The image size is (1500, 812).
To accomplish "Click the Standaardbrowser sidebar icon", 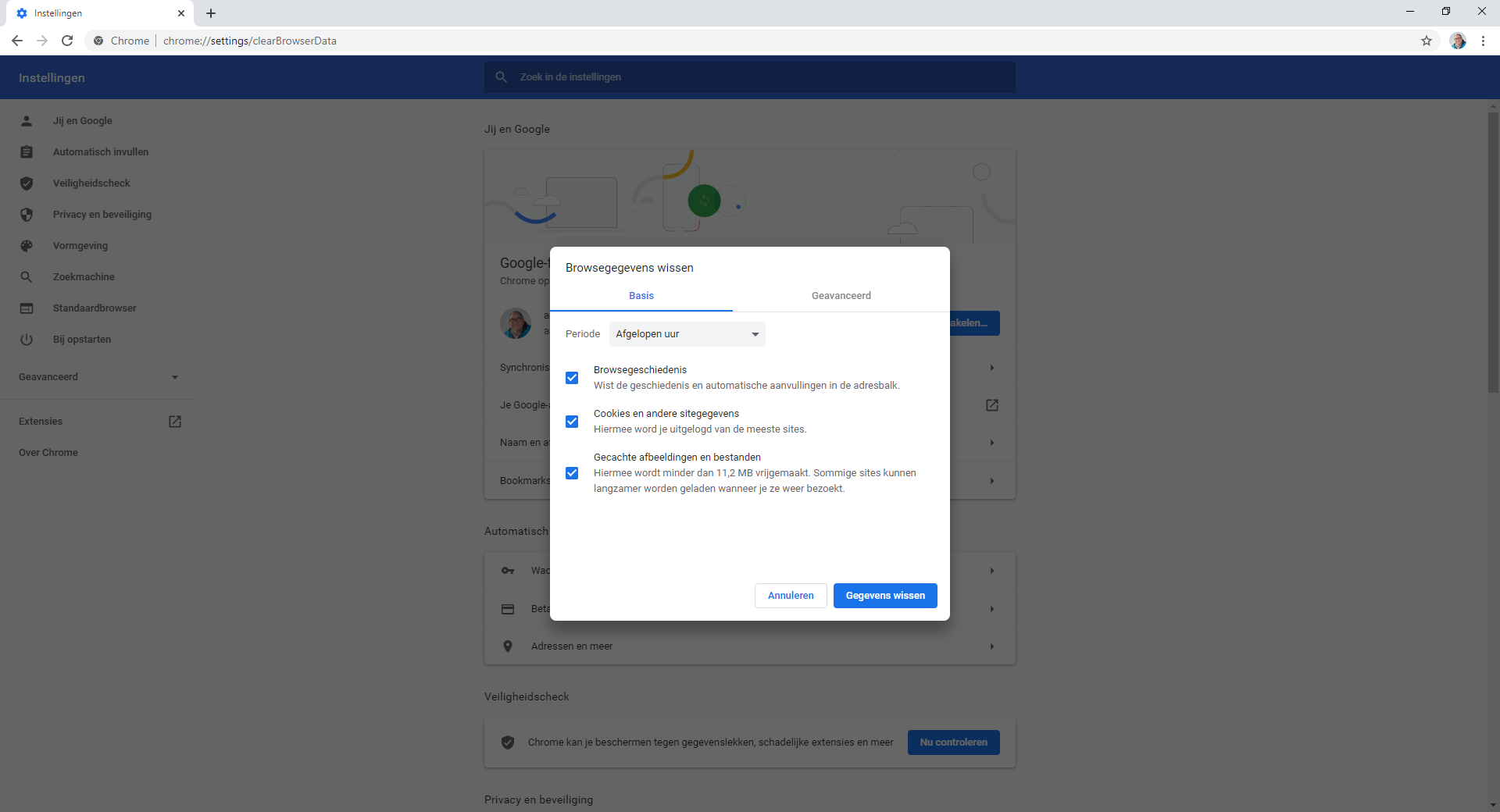I will coord(27,308).
